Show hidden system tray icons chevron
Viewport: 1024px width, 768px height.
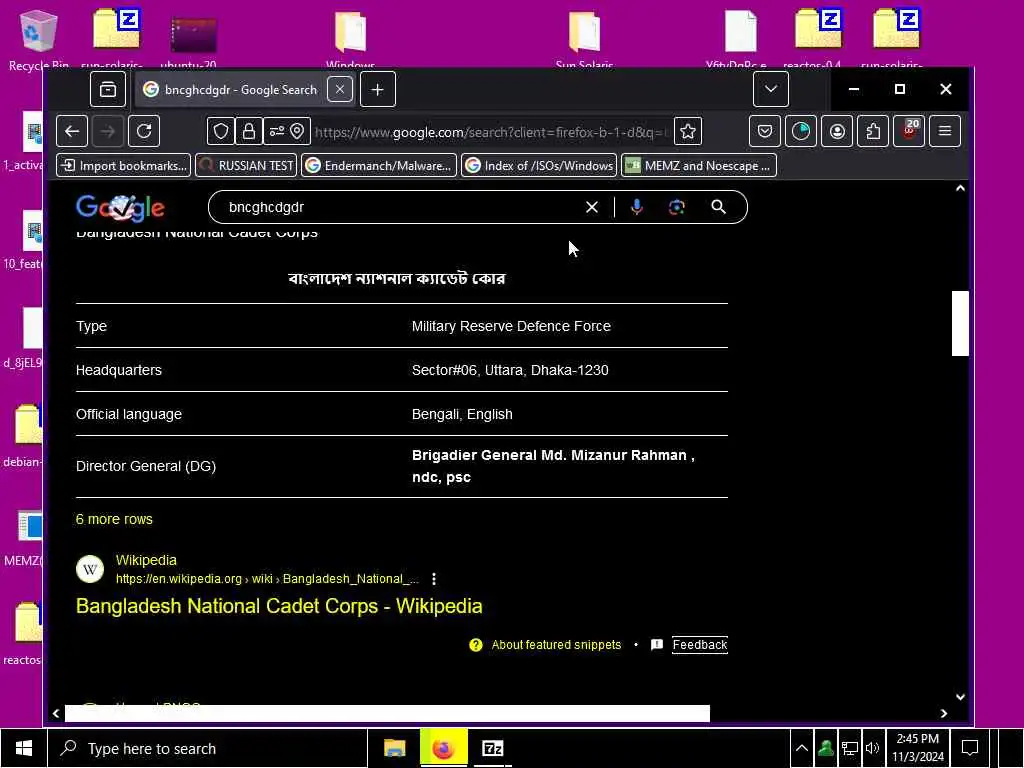pos(802,748)
